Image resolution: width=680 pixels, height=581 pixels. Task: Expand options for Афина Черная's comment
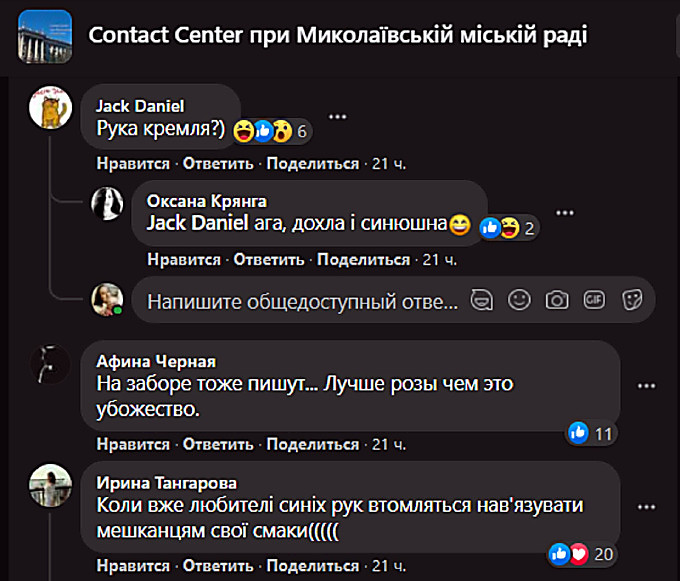646,385
